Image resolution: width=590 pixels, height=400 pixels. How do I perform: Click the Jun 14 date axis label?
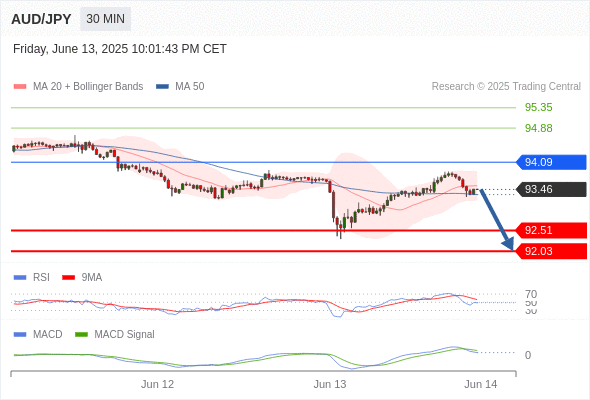(x=481, y=384)
